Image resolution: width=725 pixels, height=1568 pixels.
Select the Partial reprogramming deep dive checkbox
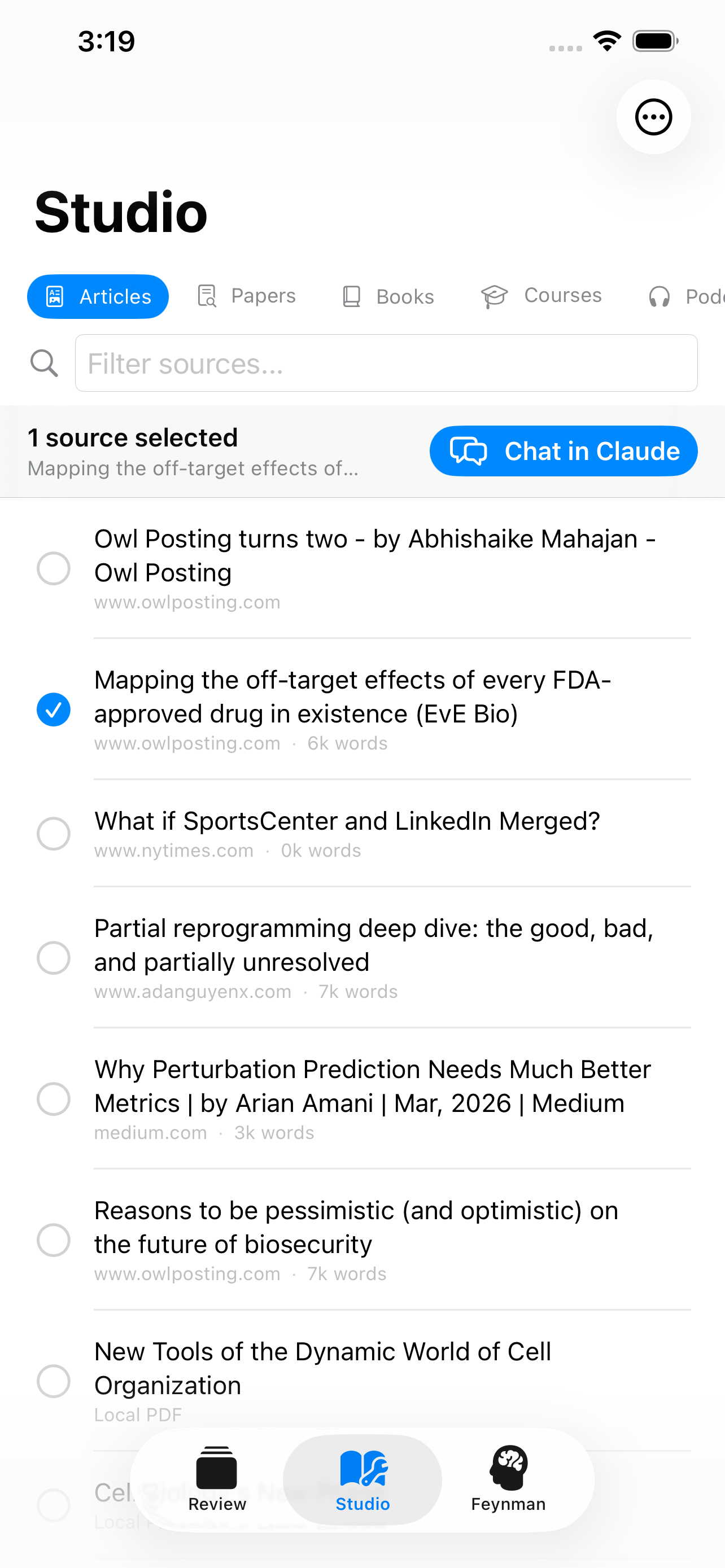pos(54,958)
